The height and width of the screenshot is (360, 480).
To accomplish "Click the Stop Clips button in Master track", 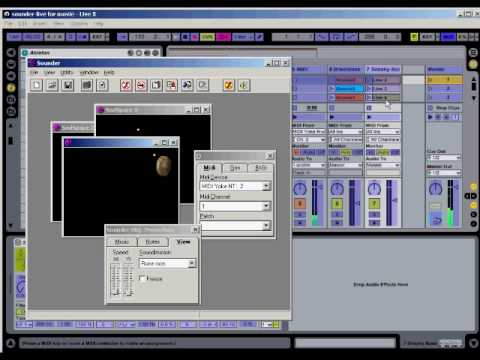I will tap(444, 108).
